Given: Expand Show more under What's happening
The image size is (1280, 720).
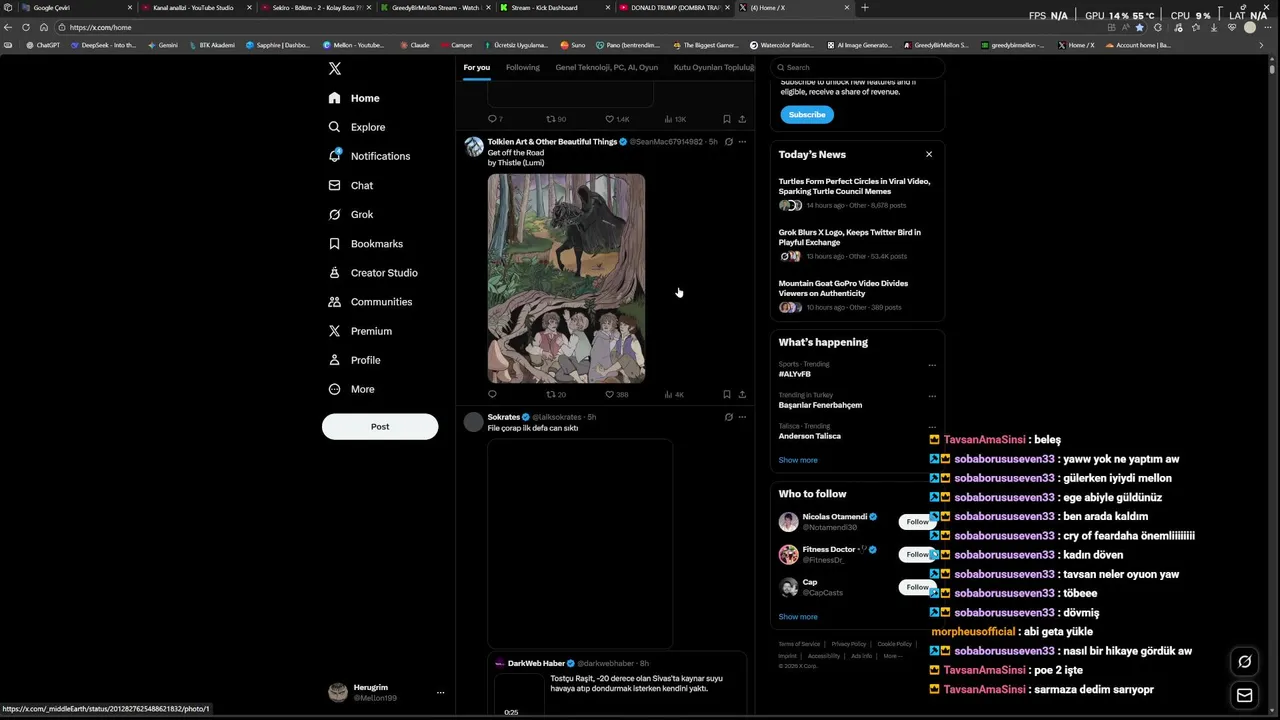Looking at the screenshot, I should [x=798, y=460].
